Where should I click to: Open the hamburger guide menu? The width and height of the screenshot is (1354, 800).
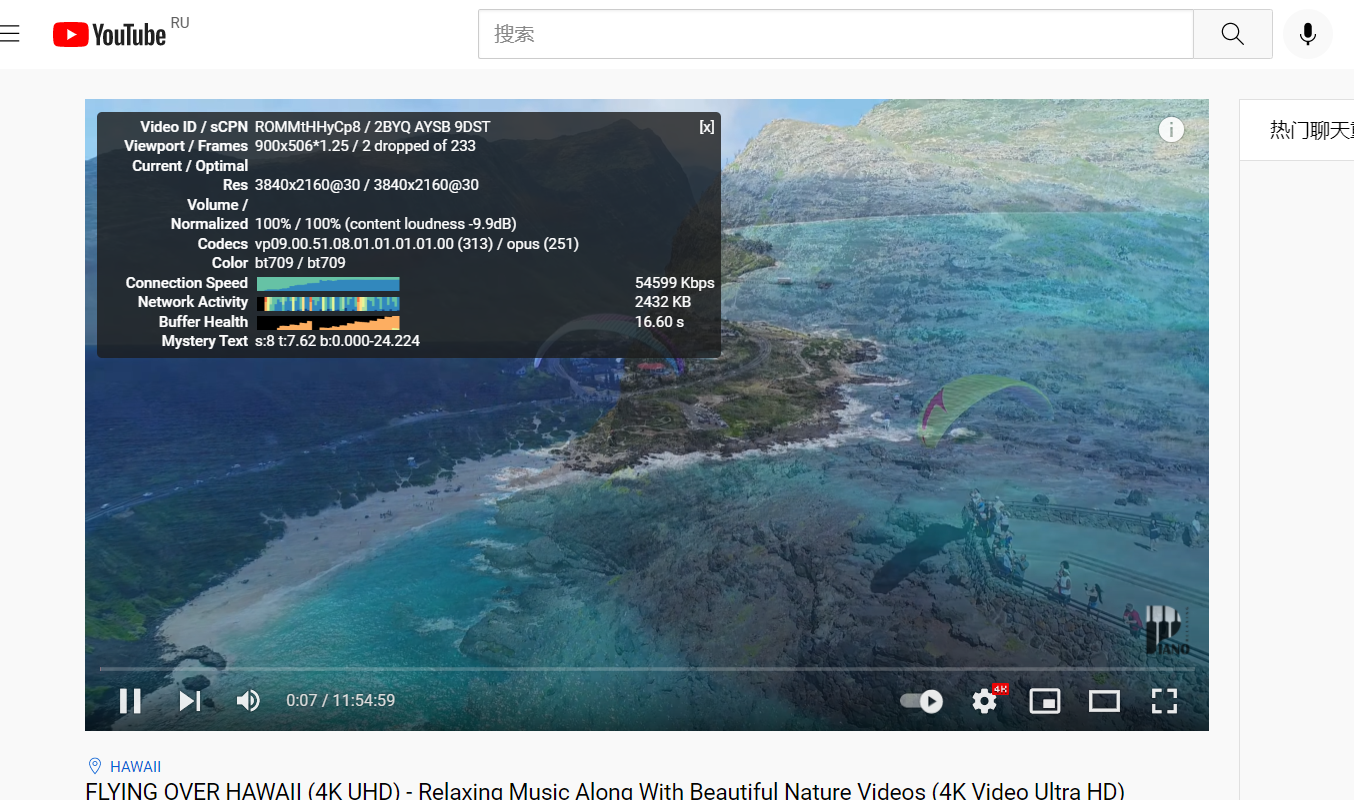point(10,34)
